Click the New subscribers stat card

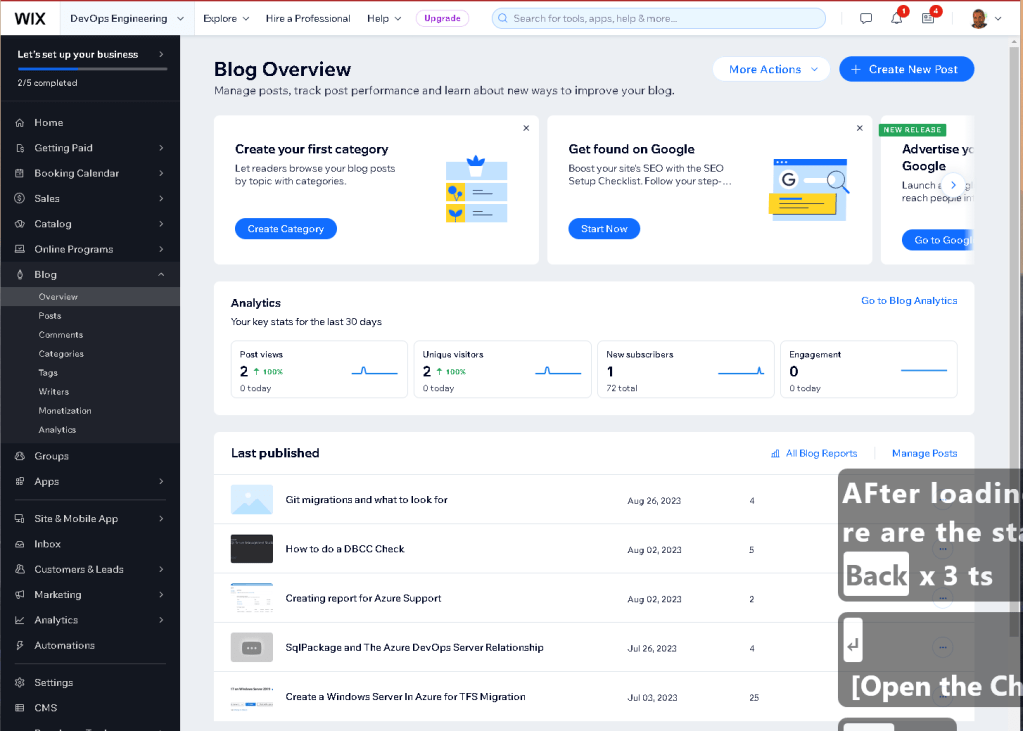click(686, 369)
